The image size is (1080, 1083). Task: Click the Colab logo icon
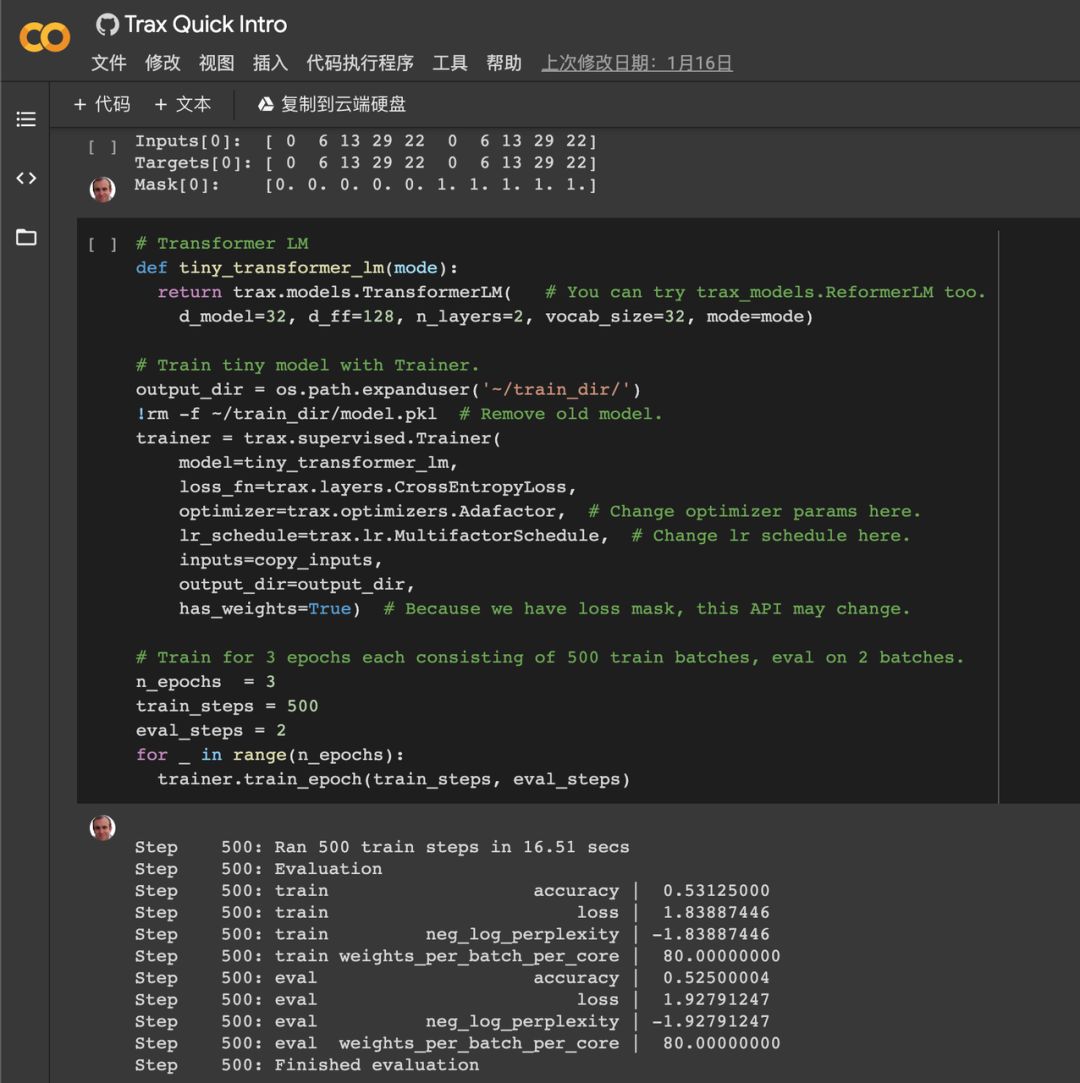point(45,38)
